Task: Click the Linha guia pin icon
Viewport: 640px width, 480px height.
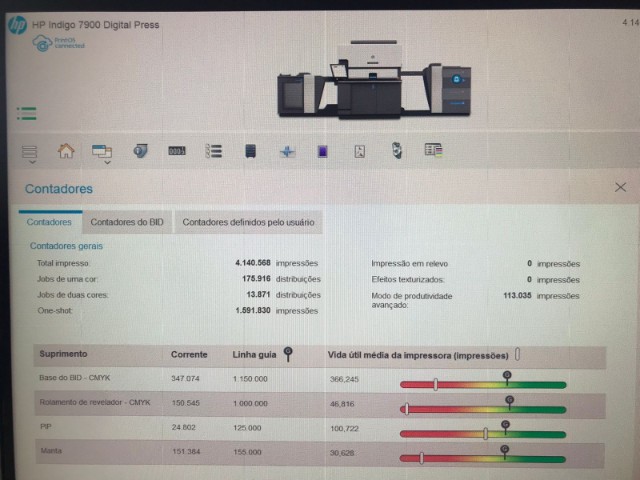Action: click(288, 354)
